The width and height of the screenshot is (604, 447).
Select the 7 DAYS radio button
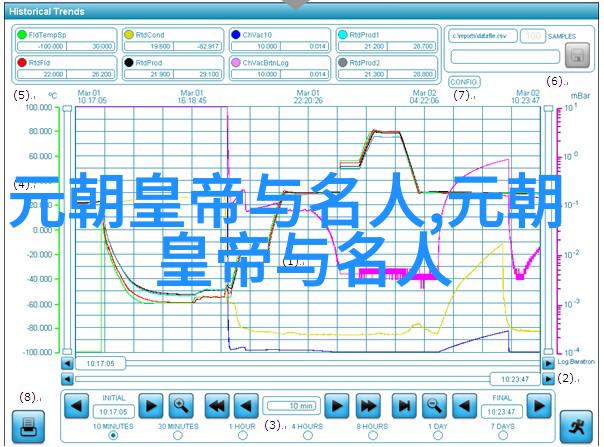503,435
